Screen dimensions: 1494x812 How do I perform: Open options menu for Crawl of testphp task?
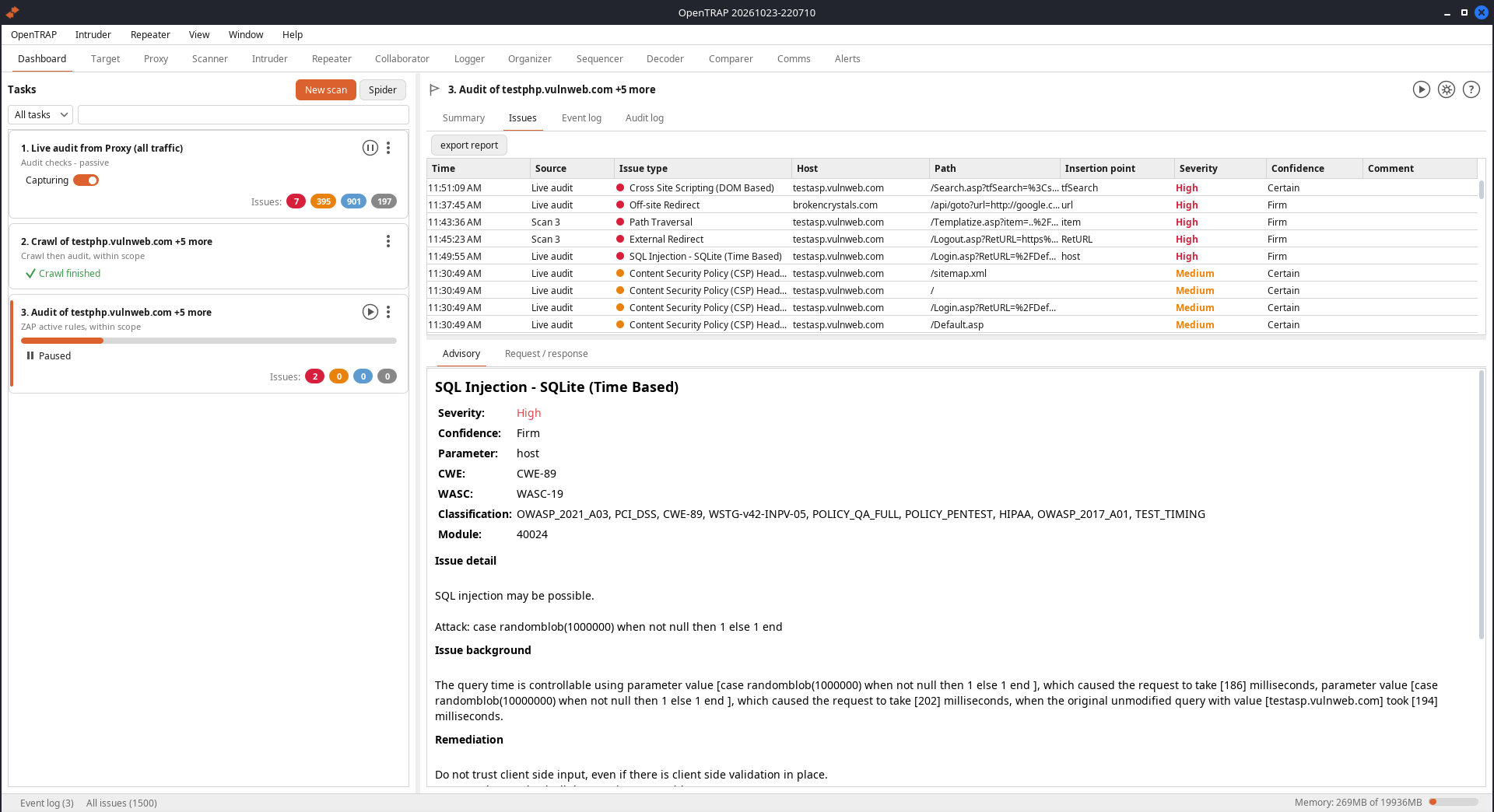[388, 241]
